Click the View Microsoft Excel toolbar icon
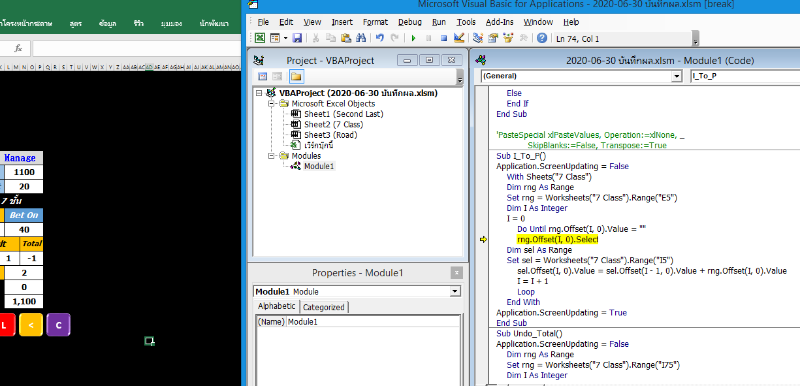Screen dimensions: 800x386 [260, 38]
